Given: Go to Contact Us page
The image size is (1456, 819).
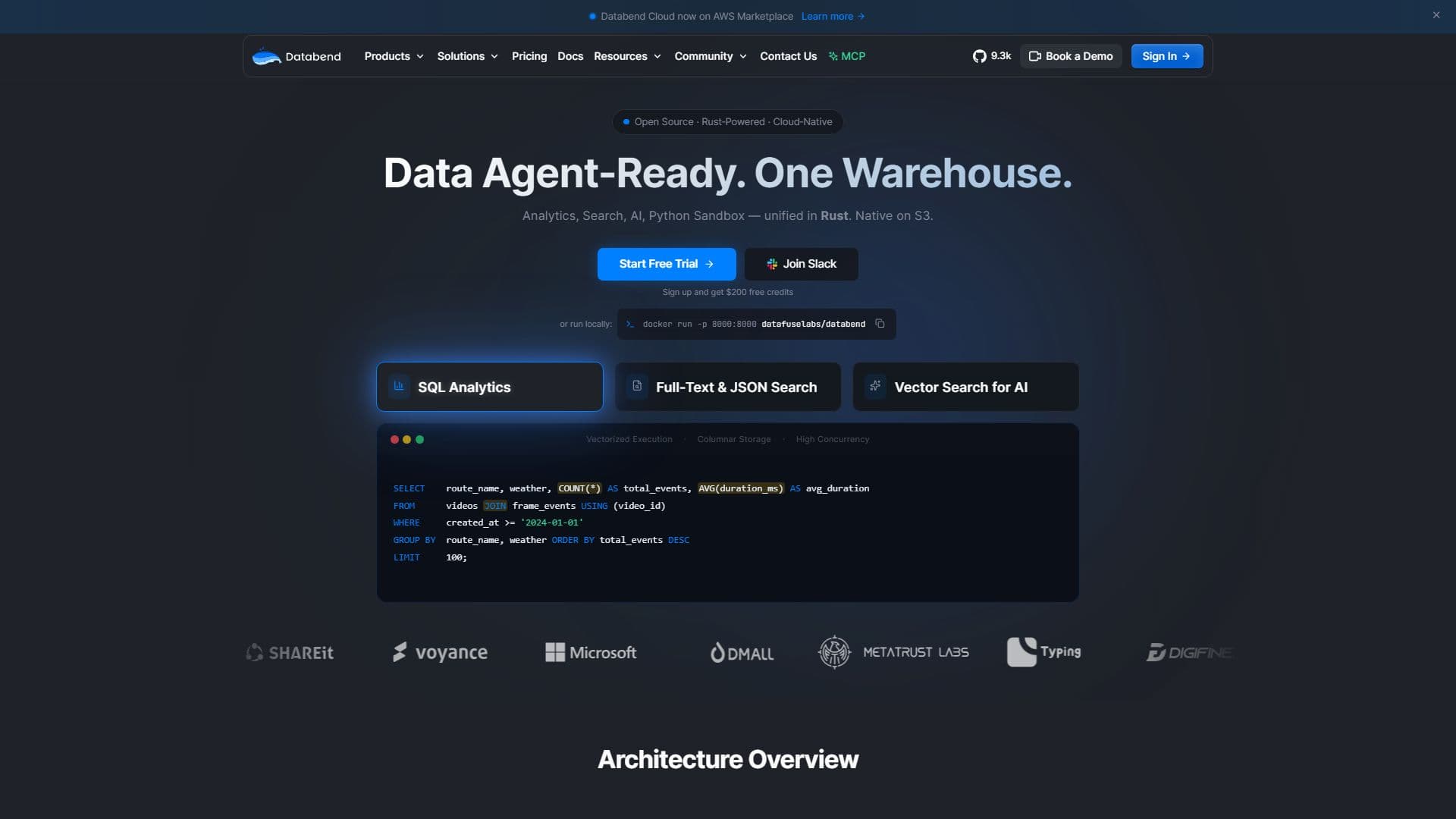Looking at the screenshot, I should [x=788, y=56].
